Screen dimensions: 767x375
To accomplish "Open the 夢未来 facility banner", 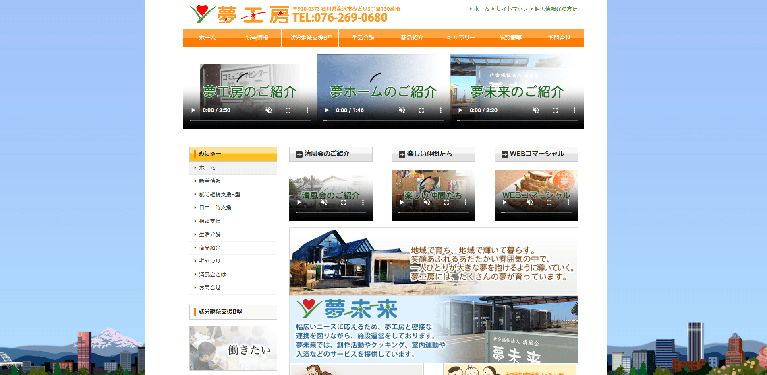I will [x=433, y=329].
